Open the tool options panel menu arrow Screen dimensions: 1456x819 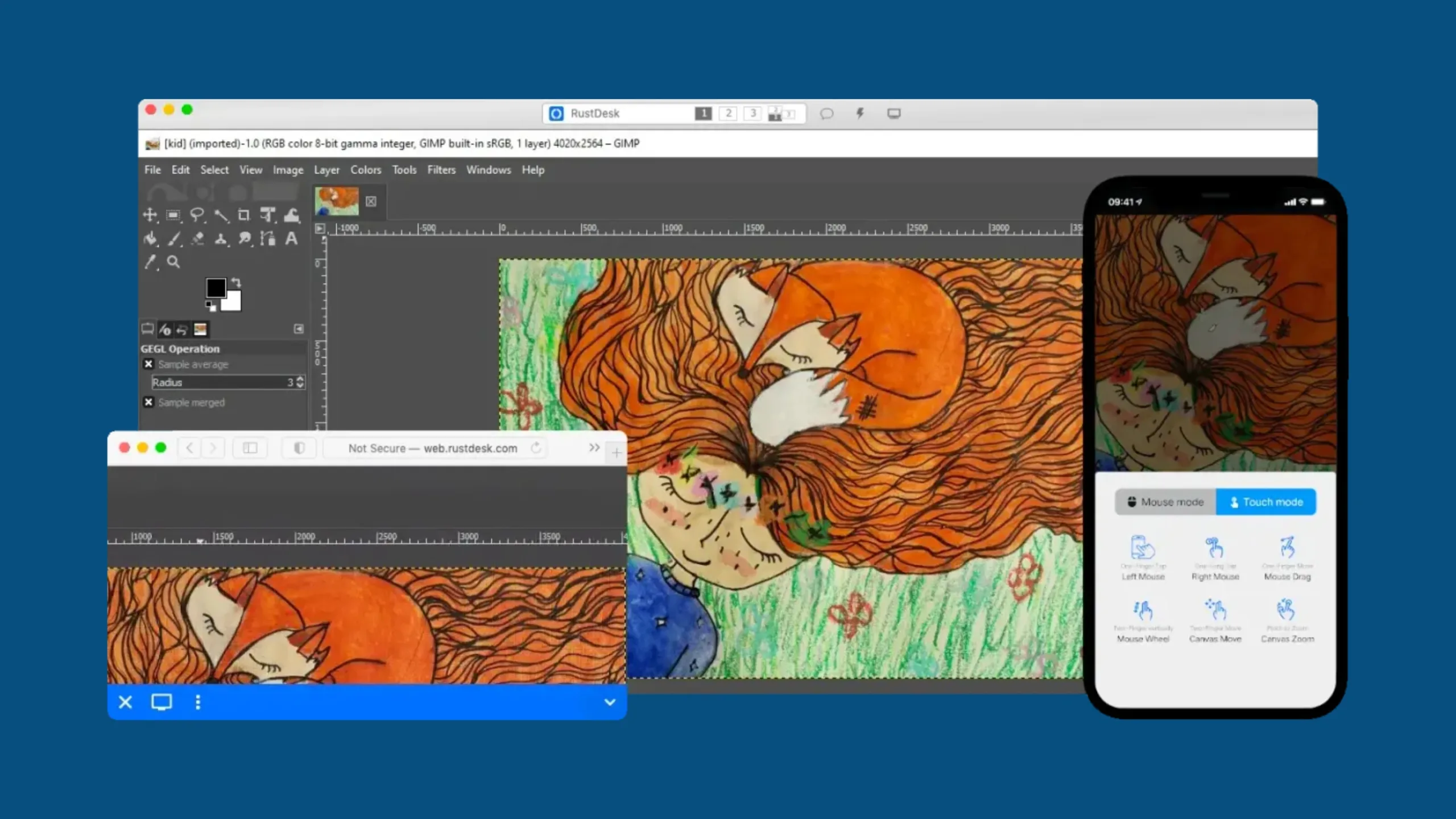[x=299, y=329]
